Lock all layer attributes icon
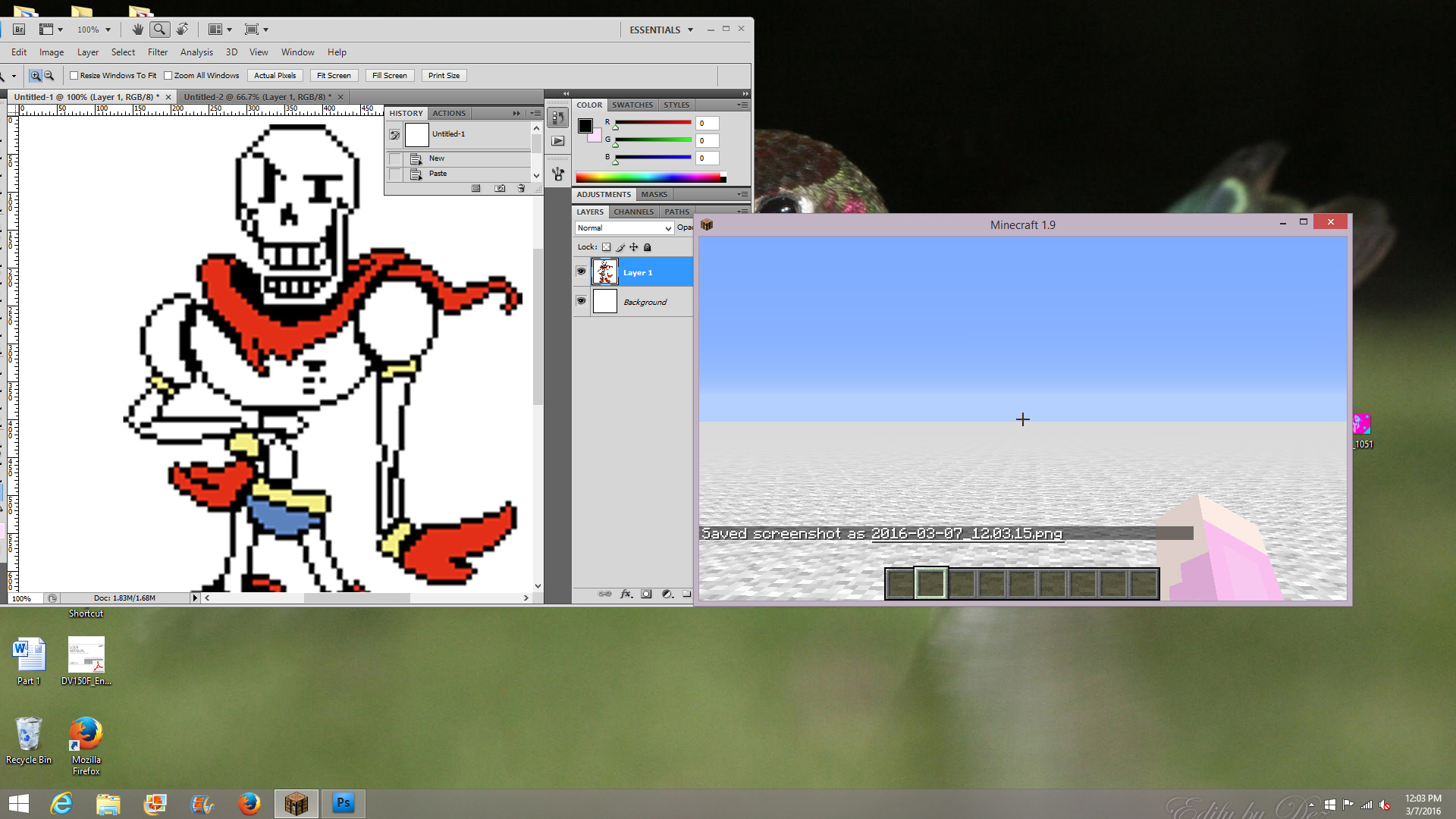The height and width of the screenshot is (819, 1456). point(648,247)
